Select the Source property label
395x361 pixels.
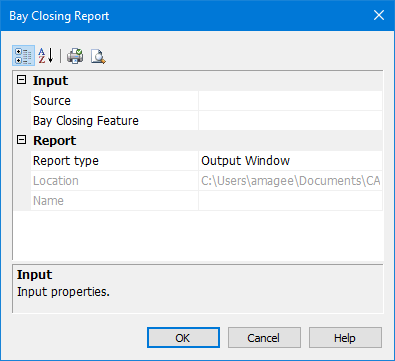(x=52, y=101)
